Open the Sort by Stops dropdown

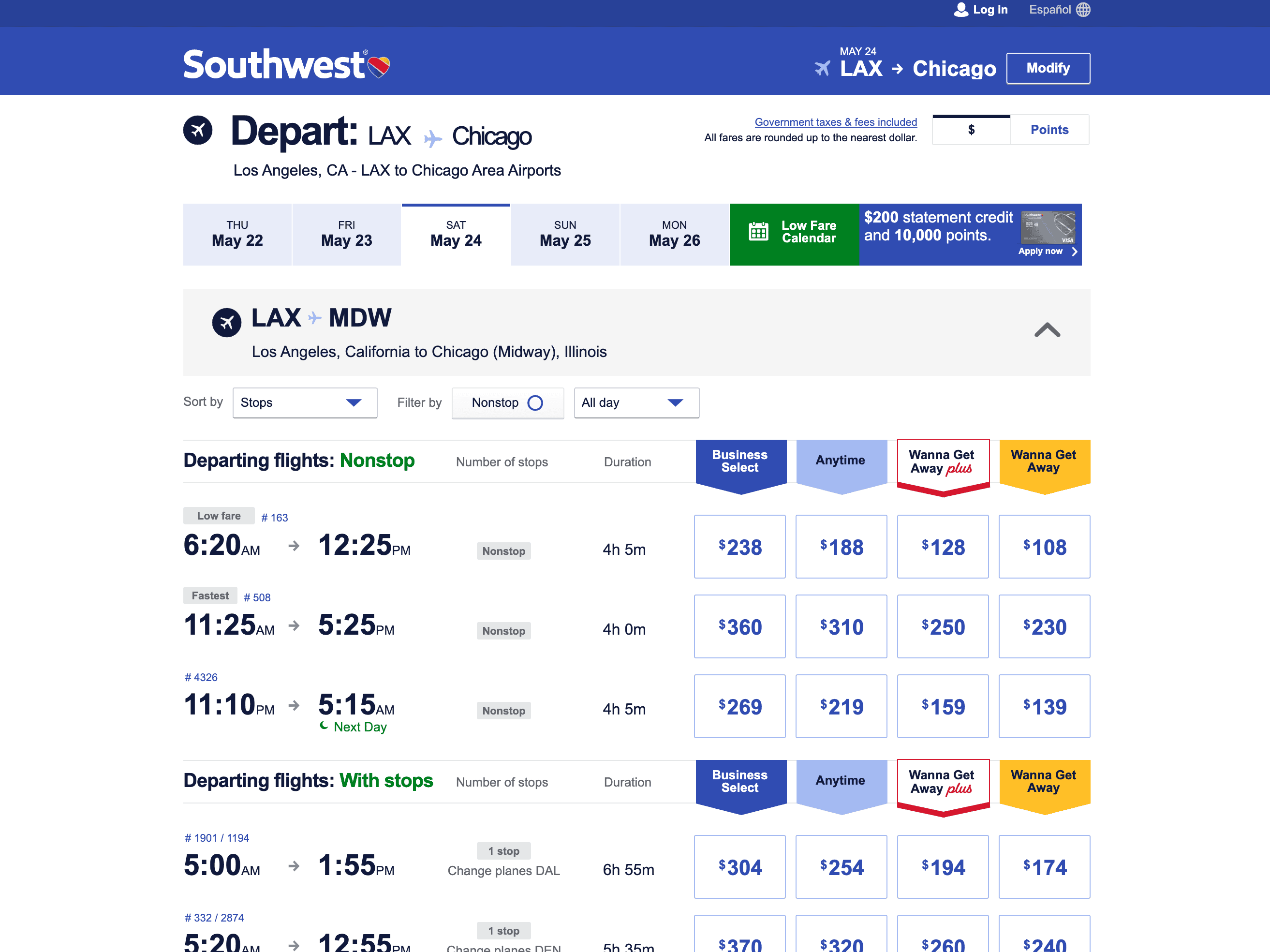click(305, 402)
